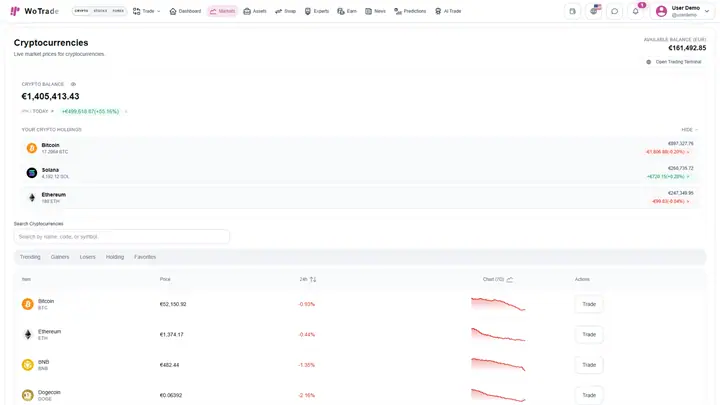This screenshot has width=720, height=405.
Task: Open the Experts nav item
Action: click(x=317, y=11)
